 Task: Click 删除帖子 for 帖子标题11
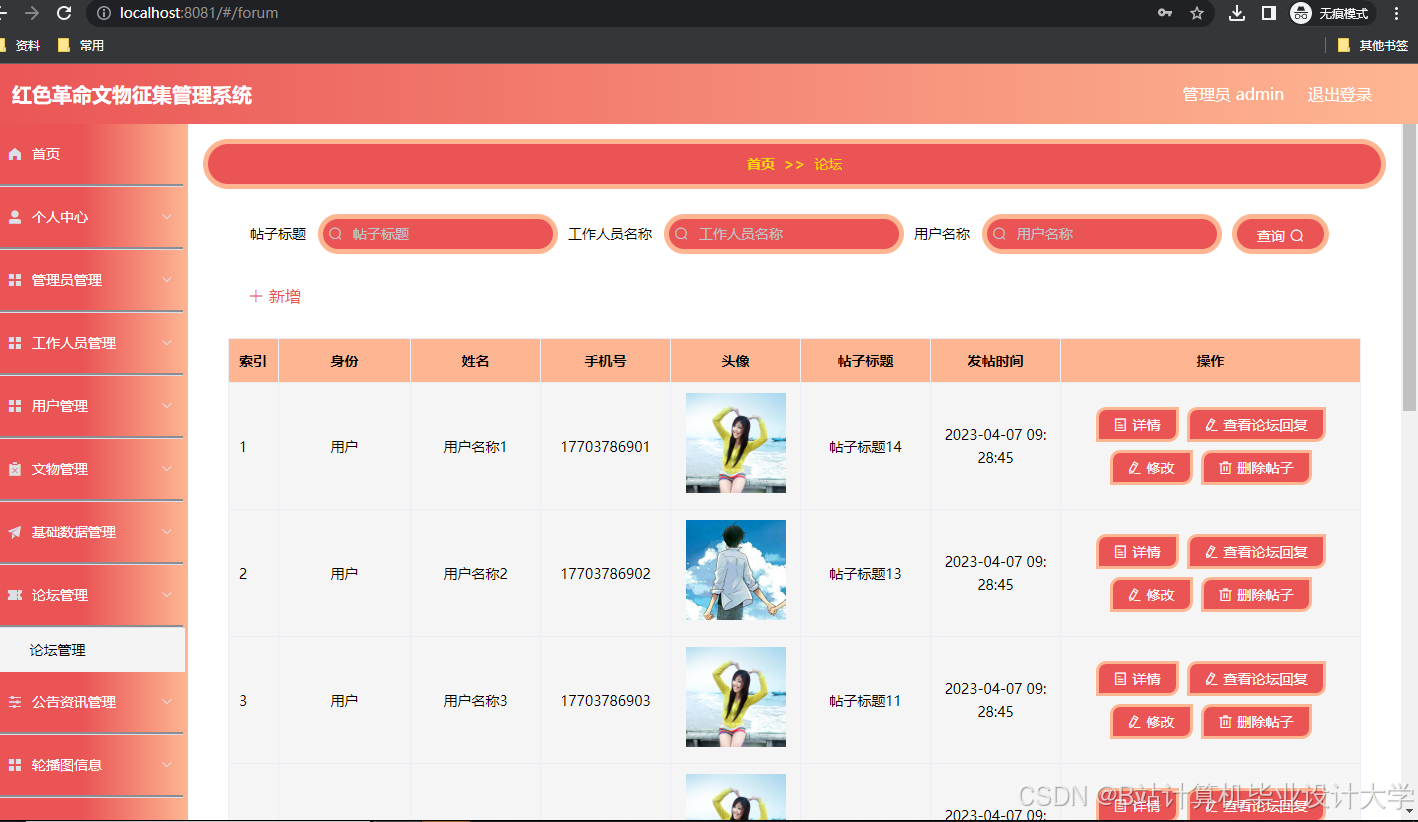click(1256, 722)
